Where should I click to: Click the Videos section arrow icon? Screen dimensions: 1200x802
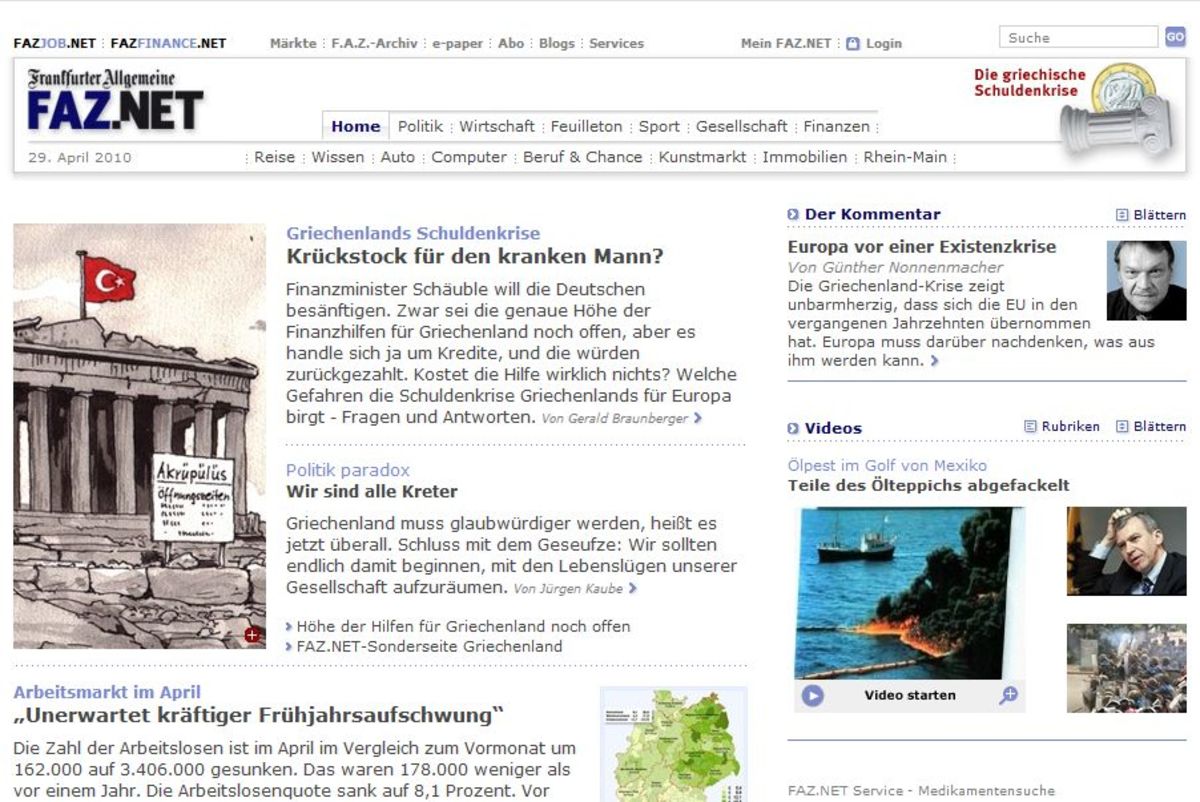793,428
